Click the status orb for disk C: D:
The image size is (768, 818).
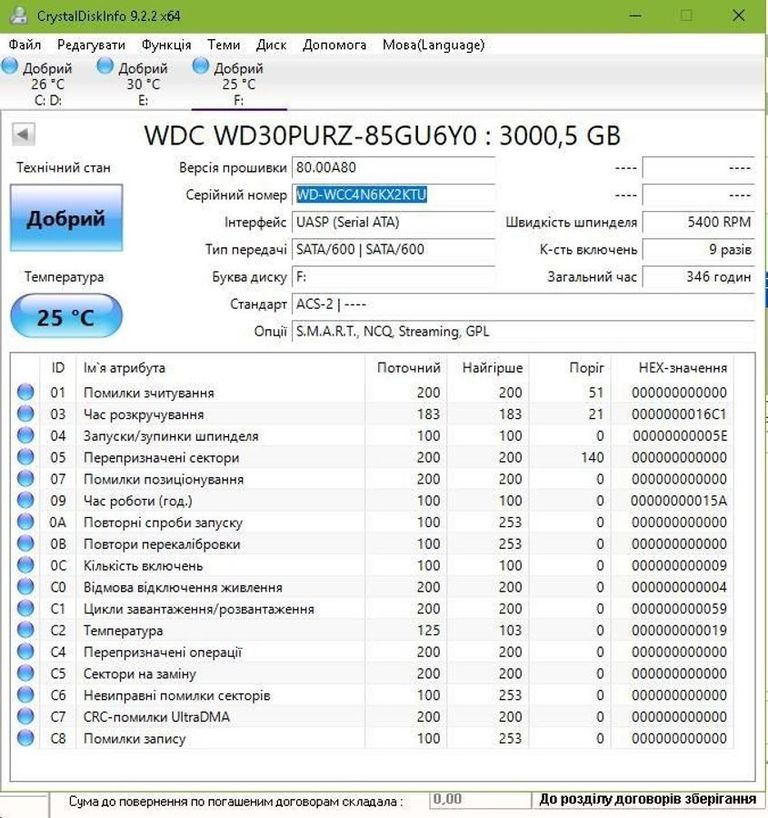[x=10, y=66]
